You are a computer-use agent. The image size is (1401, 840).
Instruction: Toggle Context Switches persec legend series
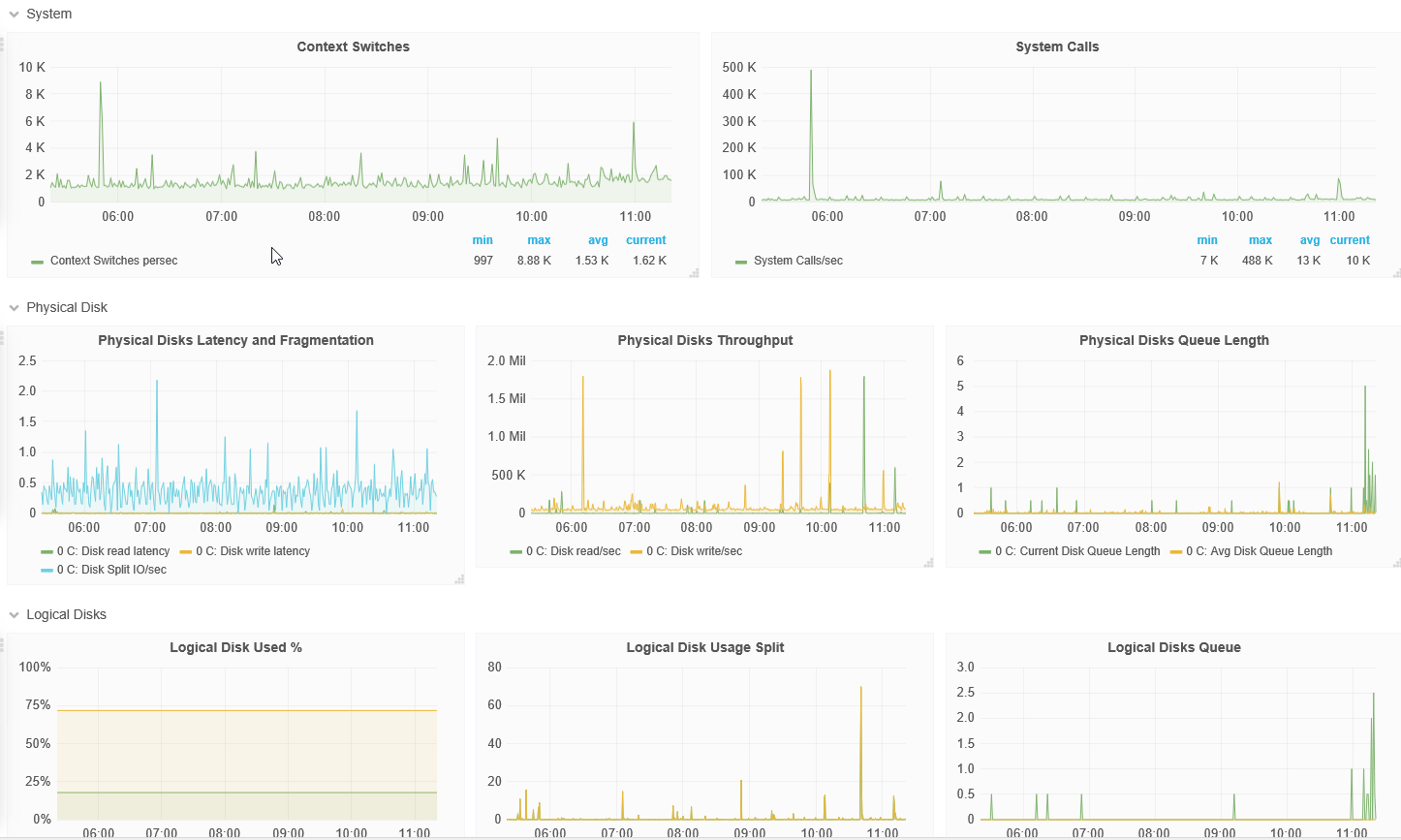coord(113,261)
